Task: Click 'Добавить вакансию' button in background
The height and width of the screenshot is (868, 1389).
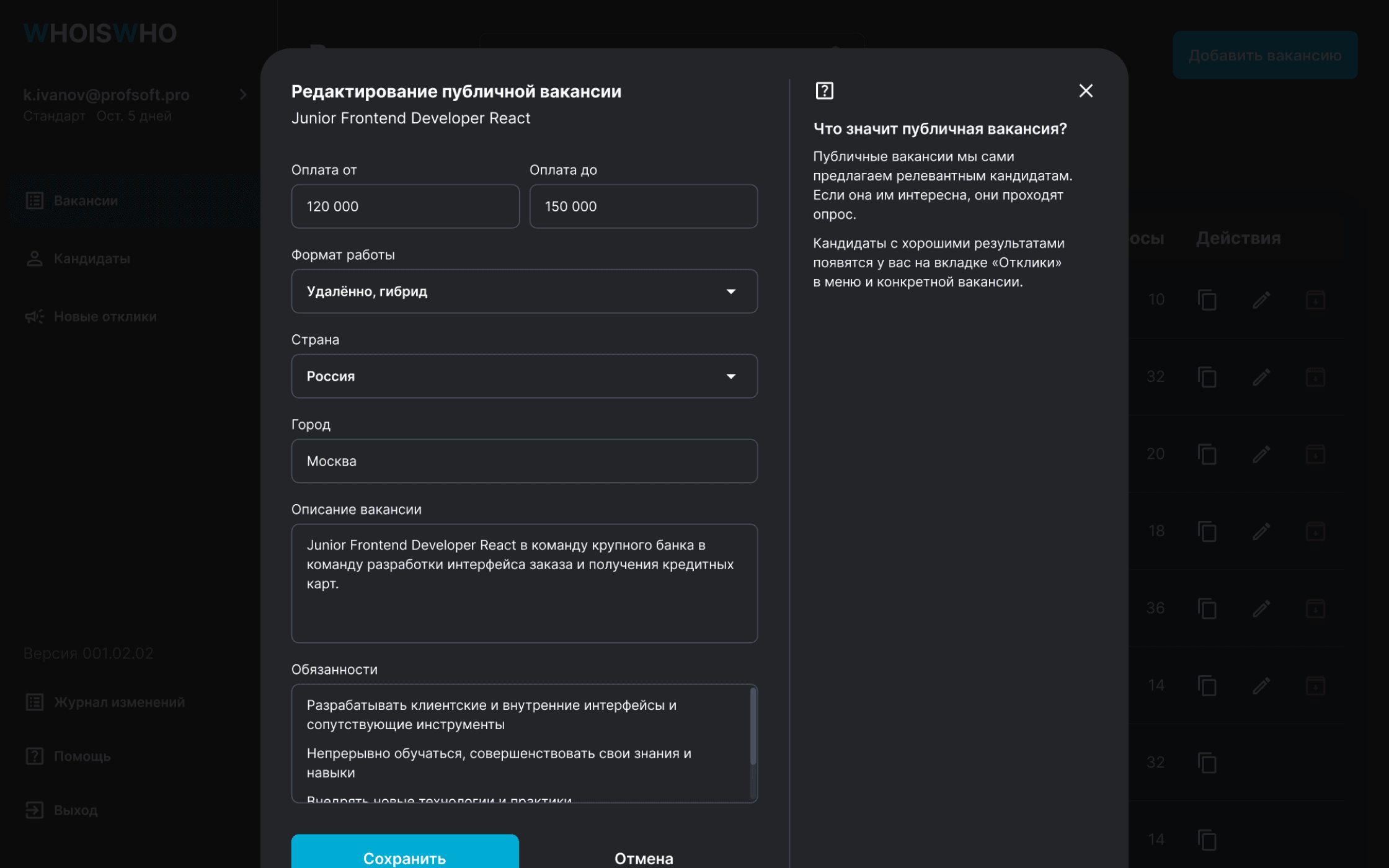Action: coord(1265,55)
